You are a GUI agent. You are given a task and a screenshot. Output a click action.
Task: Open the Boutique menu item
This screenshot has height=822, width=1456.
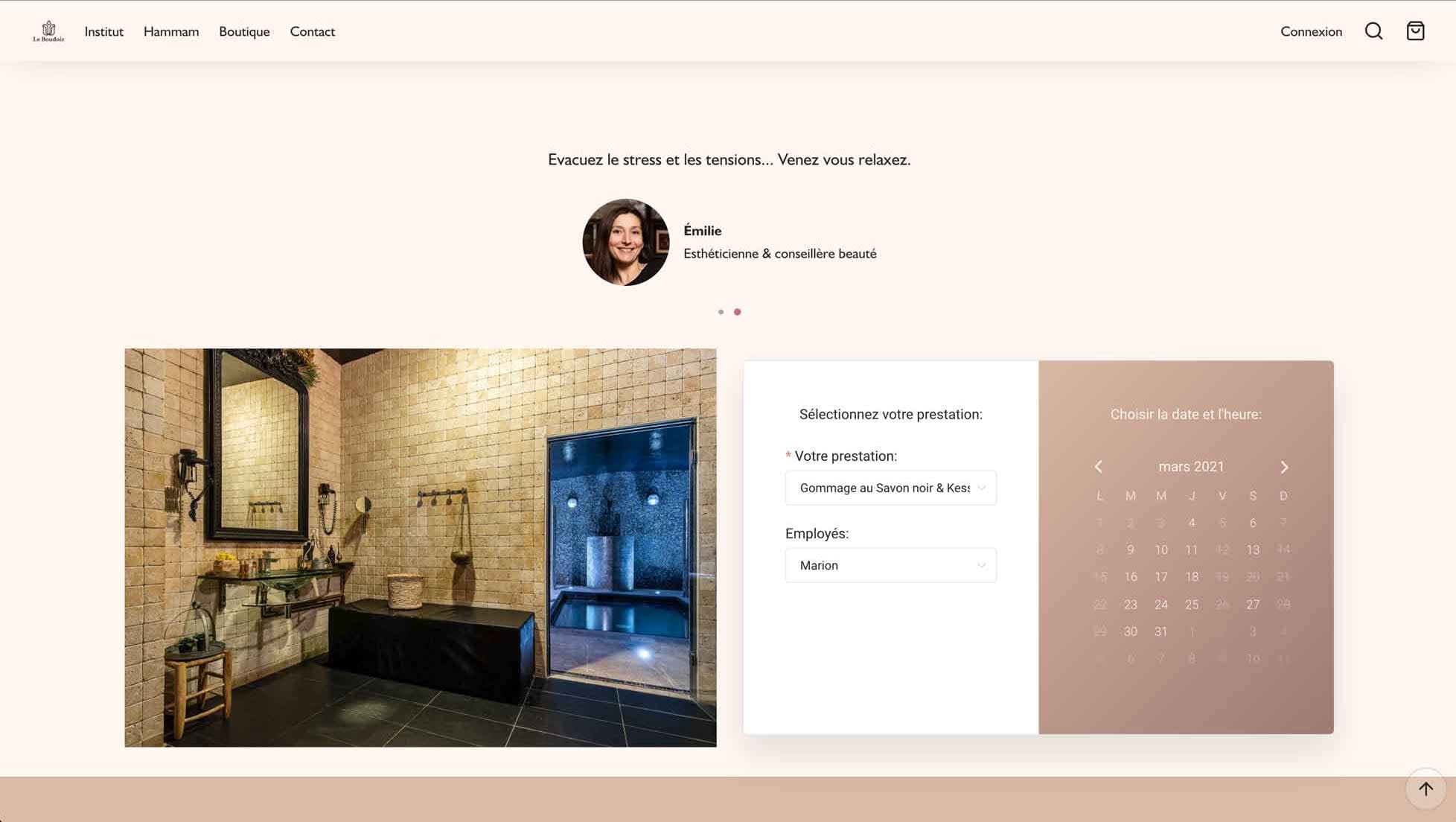244,31
